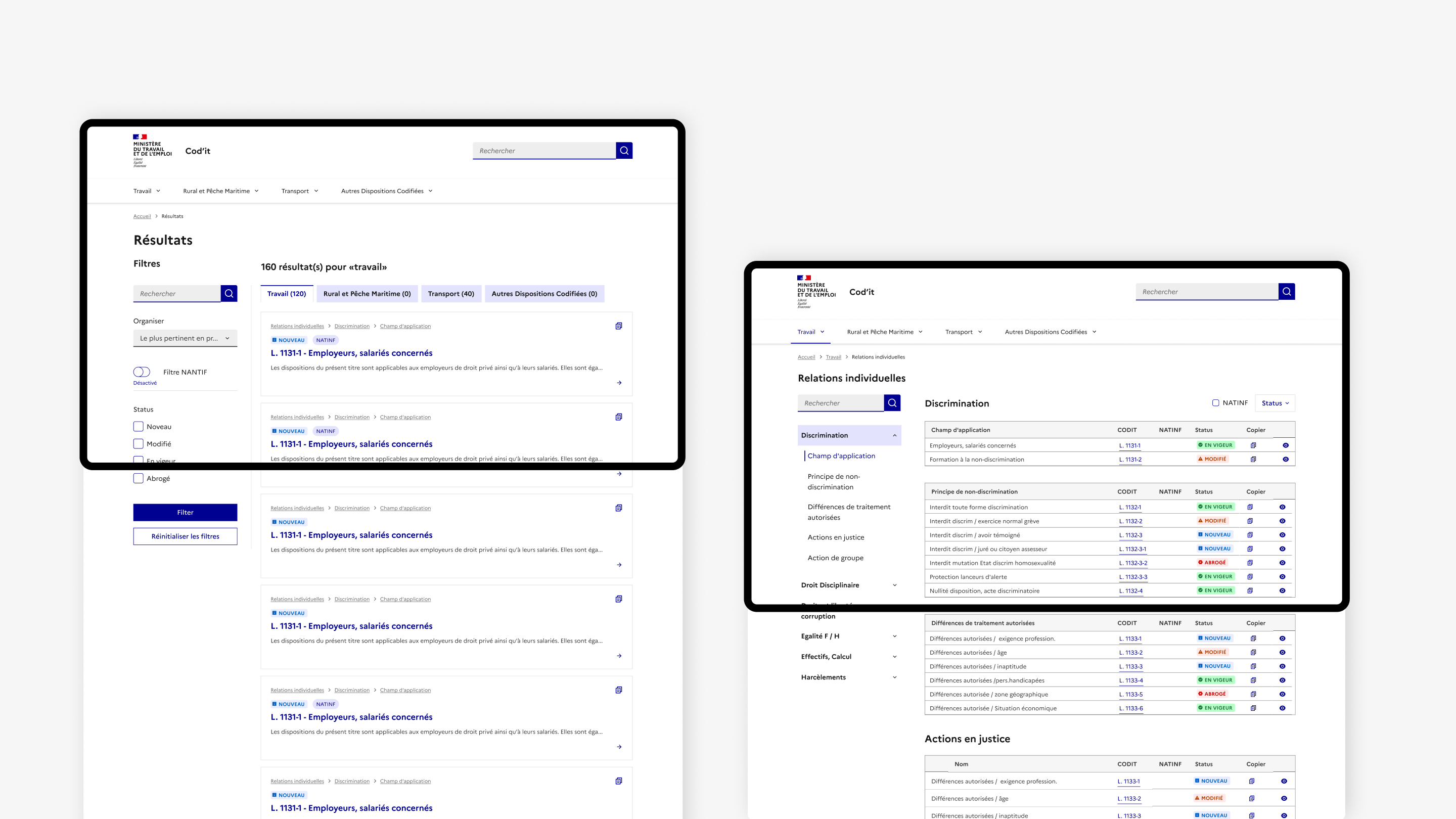Click the eye icon for Différences autorisée / zone géographique

(1282, 694)
